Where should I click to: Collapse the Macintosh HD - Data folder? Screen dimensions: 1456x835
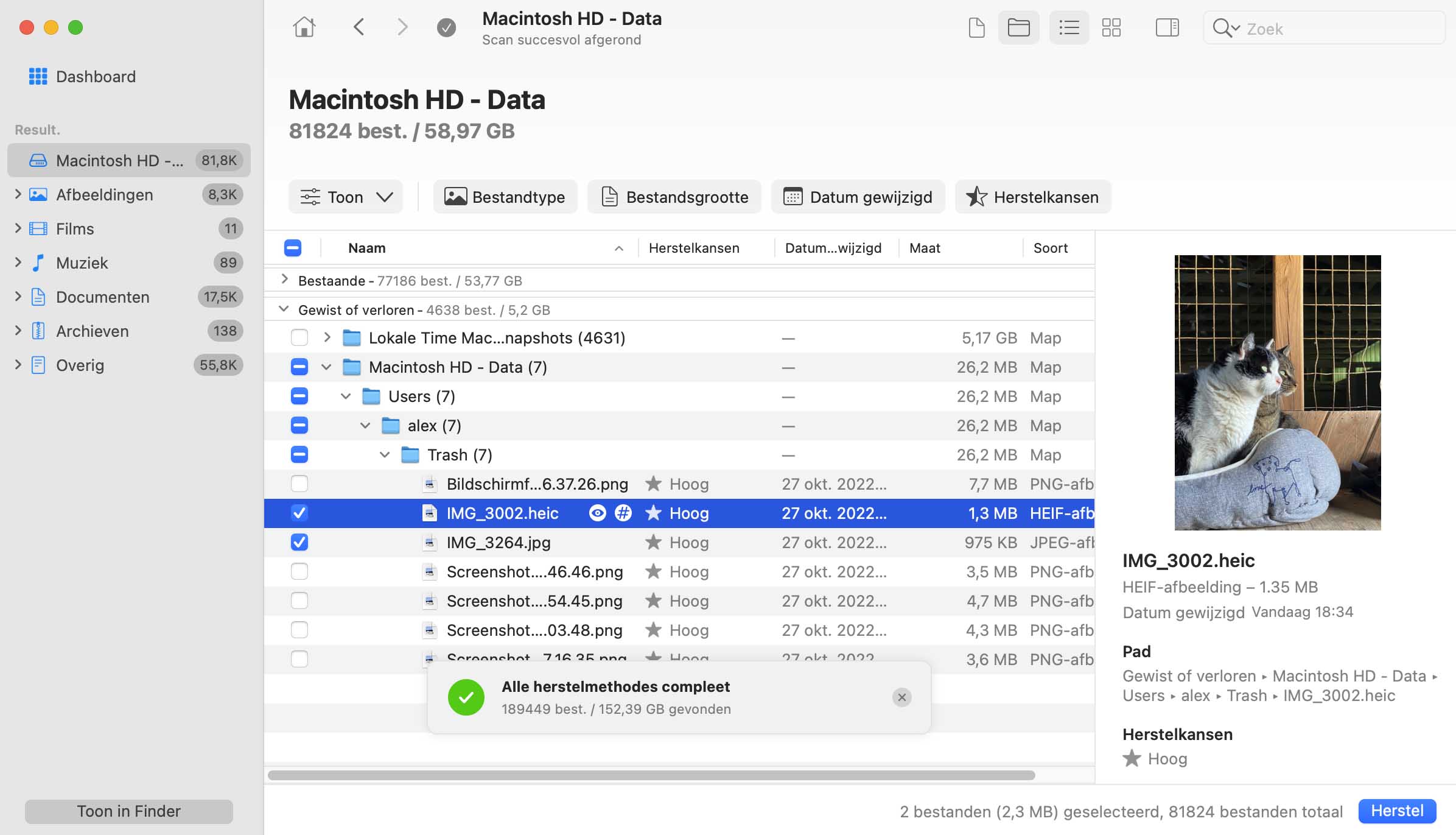(326, 367)
